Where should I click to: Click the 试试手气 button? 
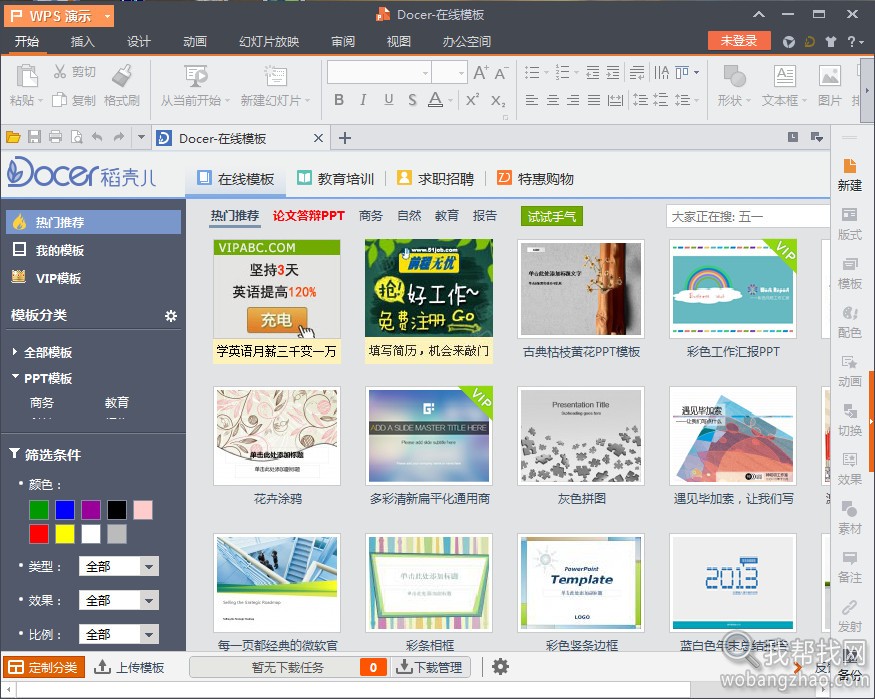pos(551,216)
